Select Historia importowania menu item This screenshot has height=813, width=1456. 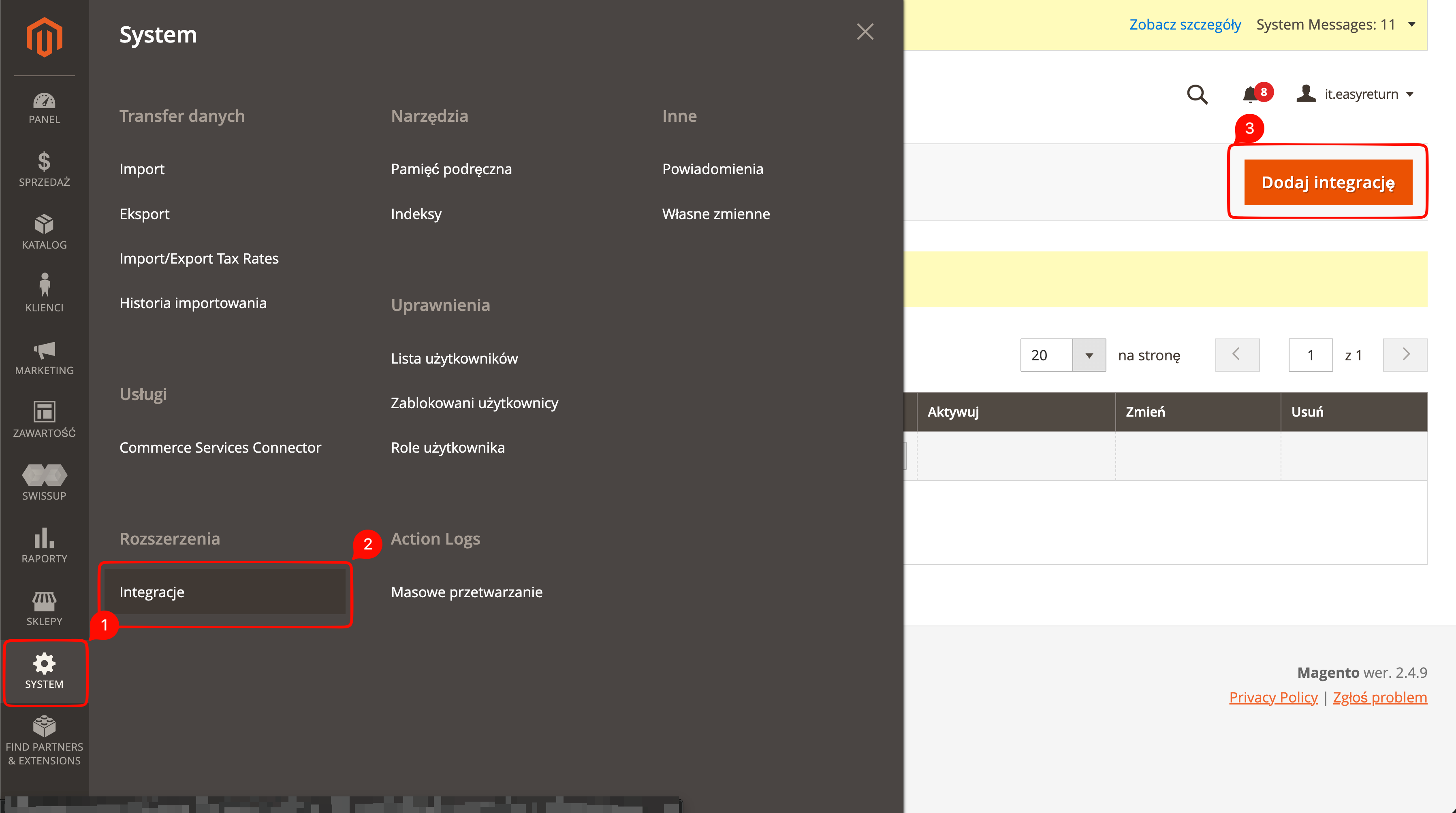click(193, 303)
